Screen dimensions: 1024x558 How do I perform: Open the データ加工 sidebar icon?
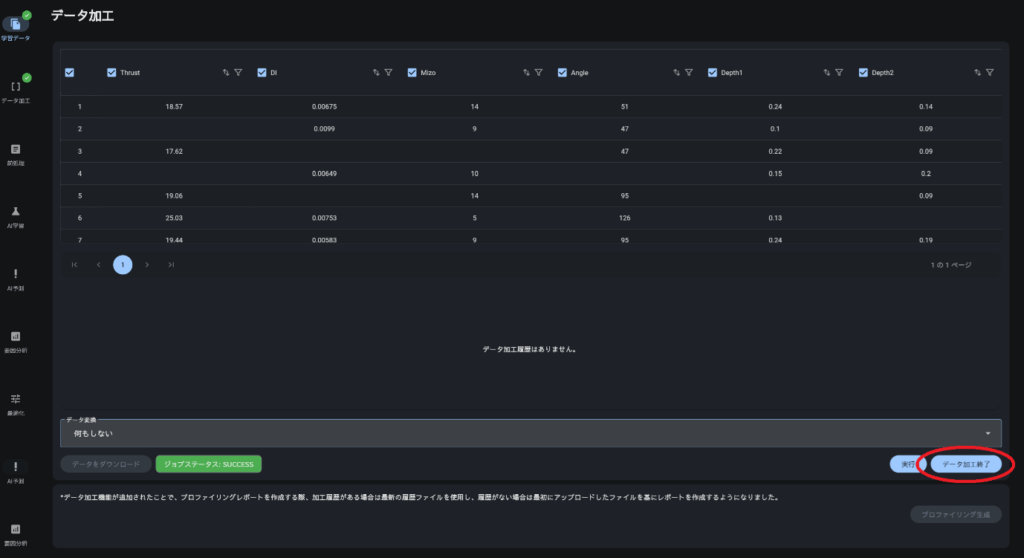(15, 87)
